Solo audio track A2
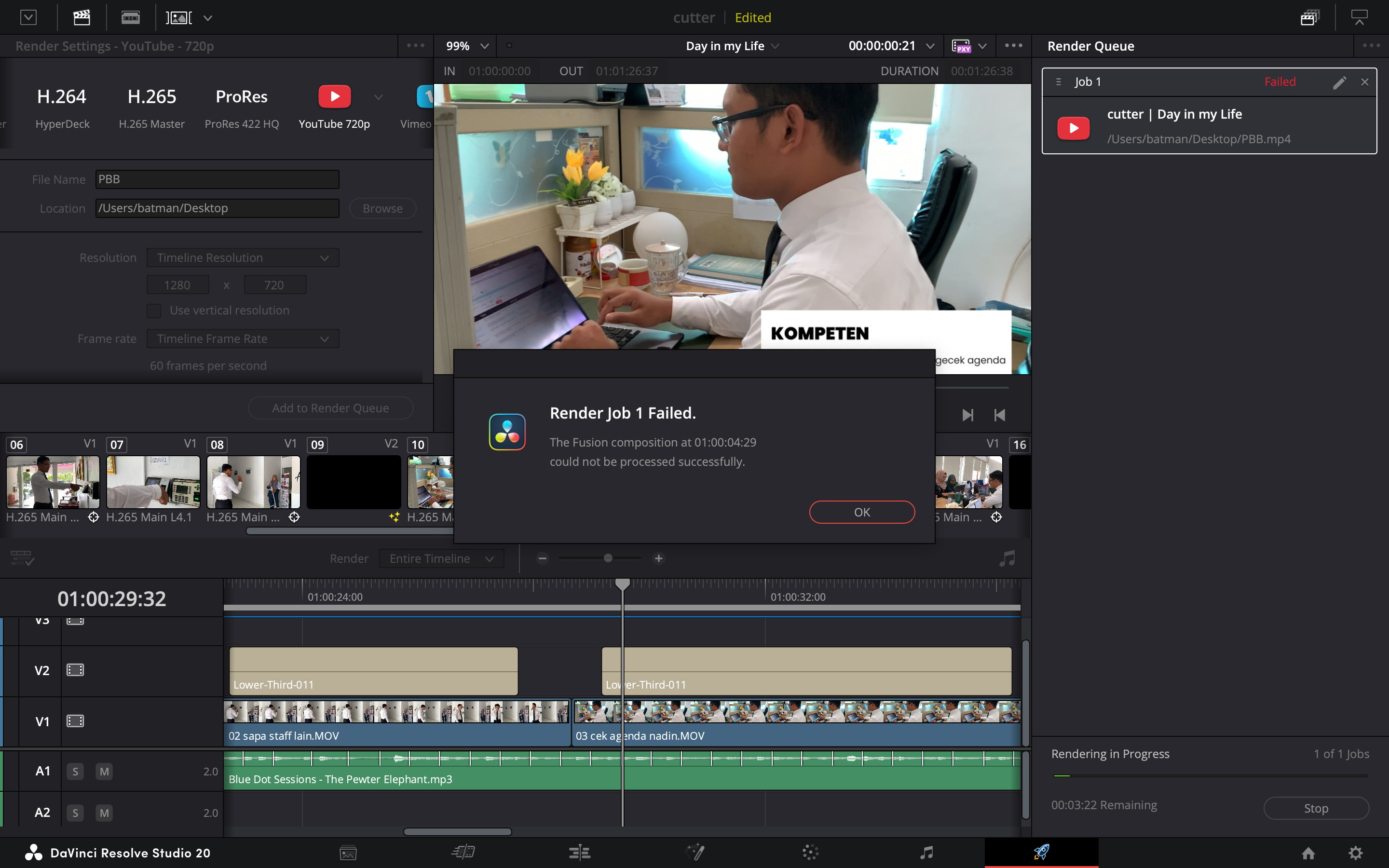 [x=75, y=813]
